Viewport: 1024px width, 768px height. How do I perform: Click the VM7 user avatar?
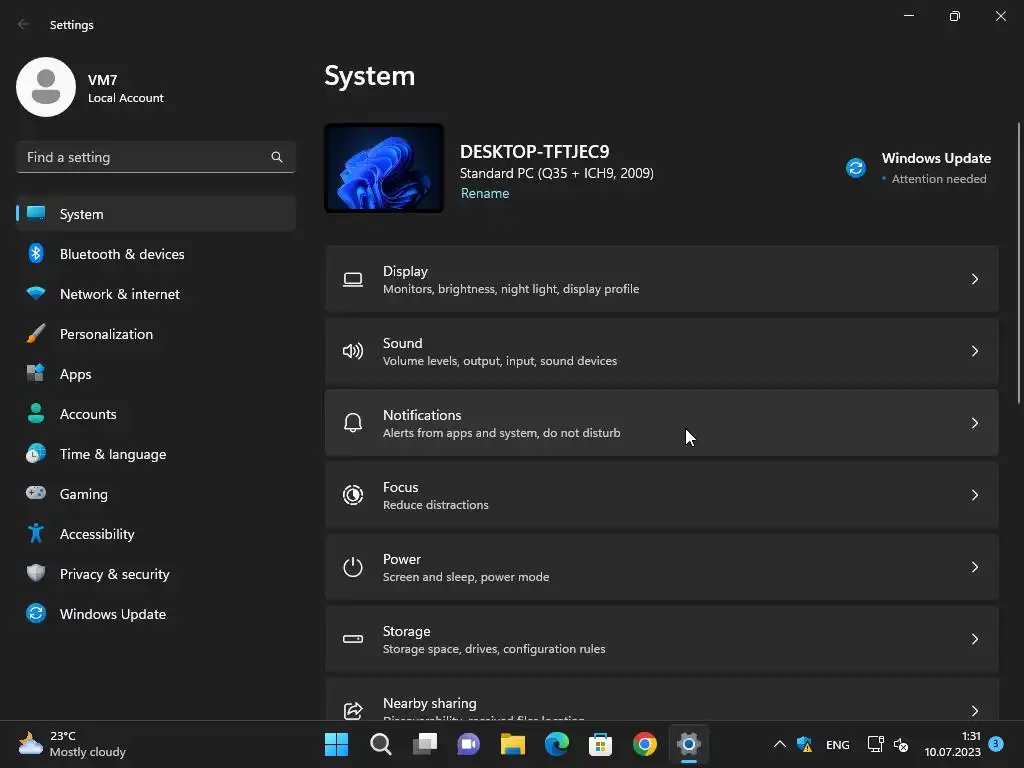coord(46,87)
